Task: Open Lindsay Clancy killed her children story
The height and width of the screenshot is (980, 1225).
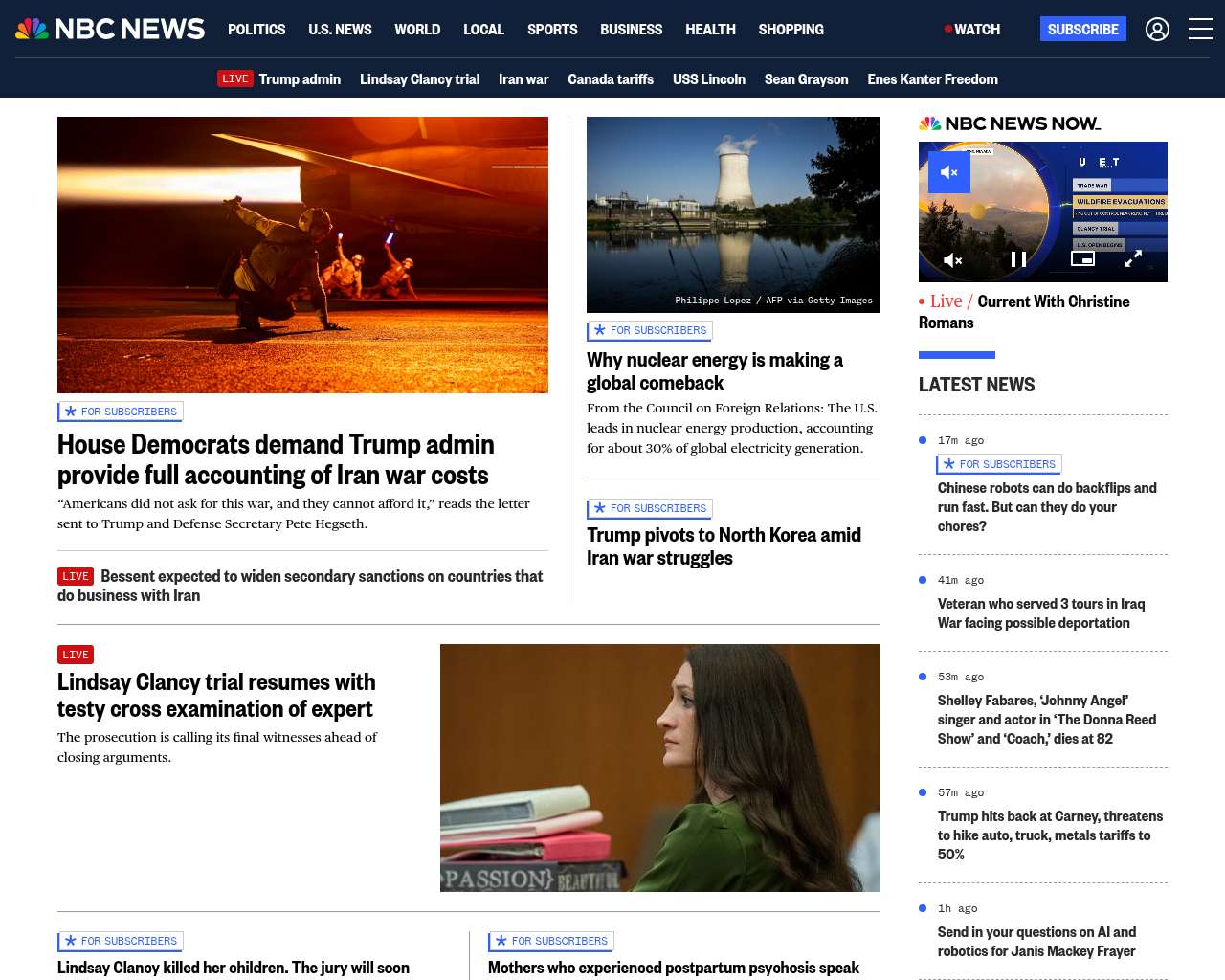Action: pyautogui.click(x=234, y=968)
